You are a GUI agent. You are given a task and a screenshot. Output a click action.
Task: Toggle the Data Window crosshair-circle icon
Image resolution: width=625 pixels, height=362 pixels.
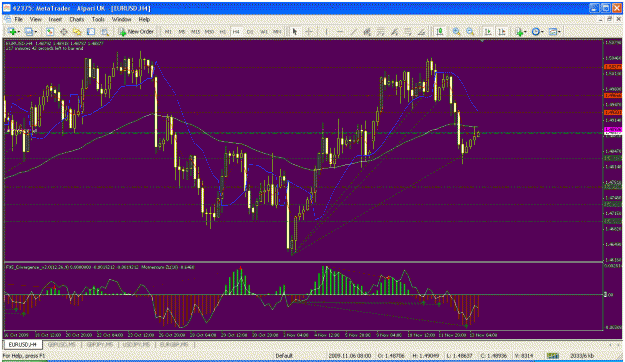click(63, 31)
